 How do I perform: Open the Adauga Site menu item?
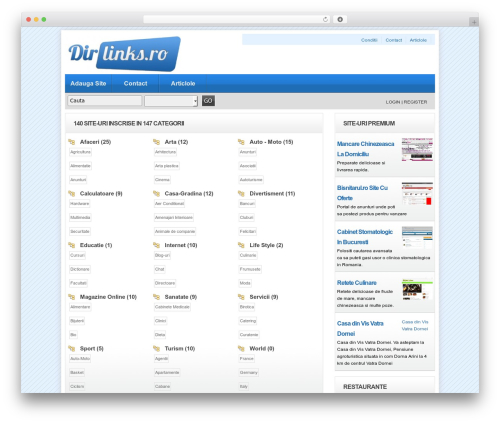[x=88, y=83]
